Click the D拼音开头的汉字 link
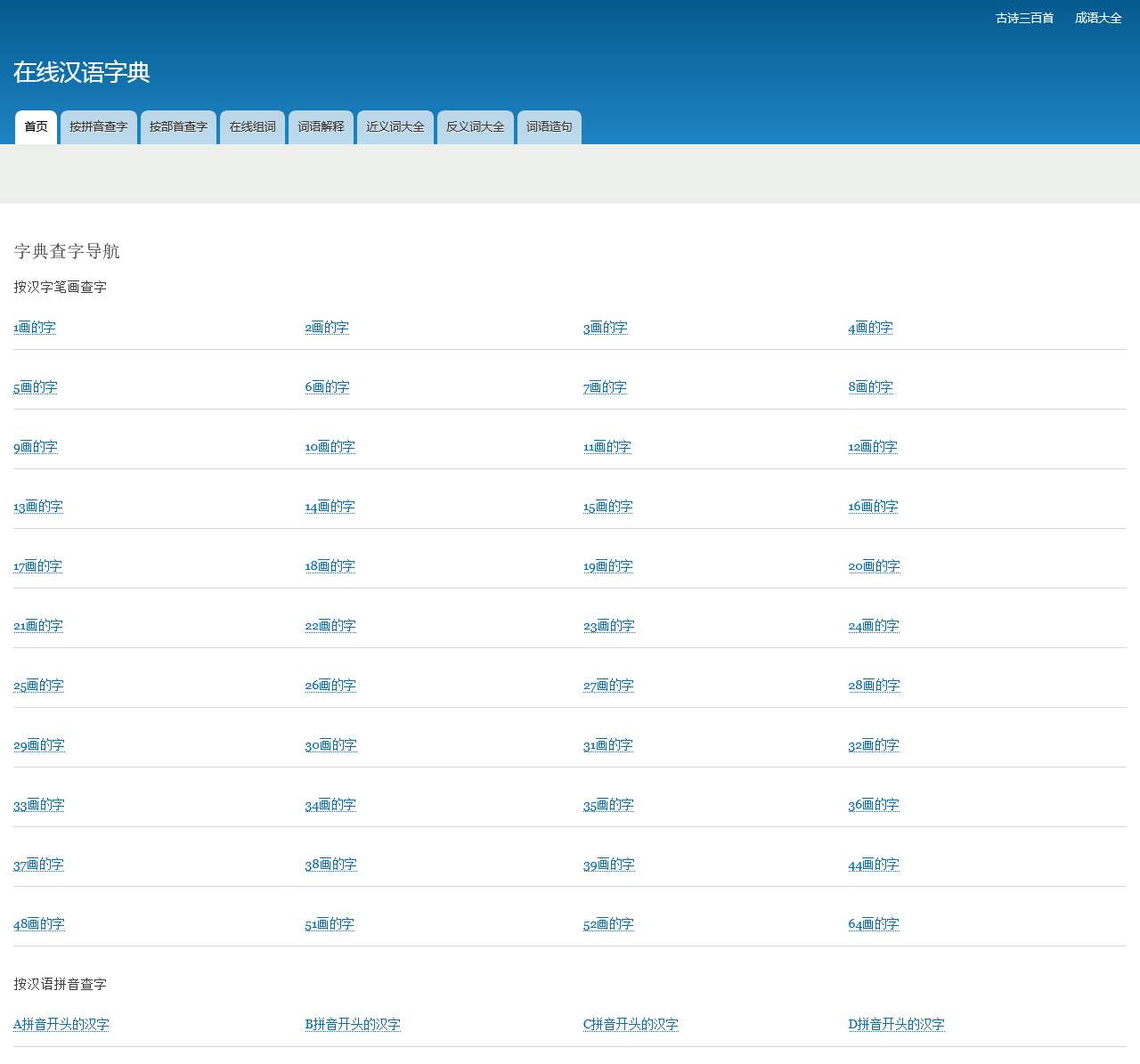The image size is (1140, 1064). (x=896, y=1025)
